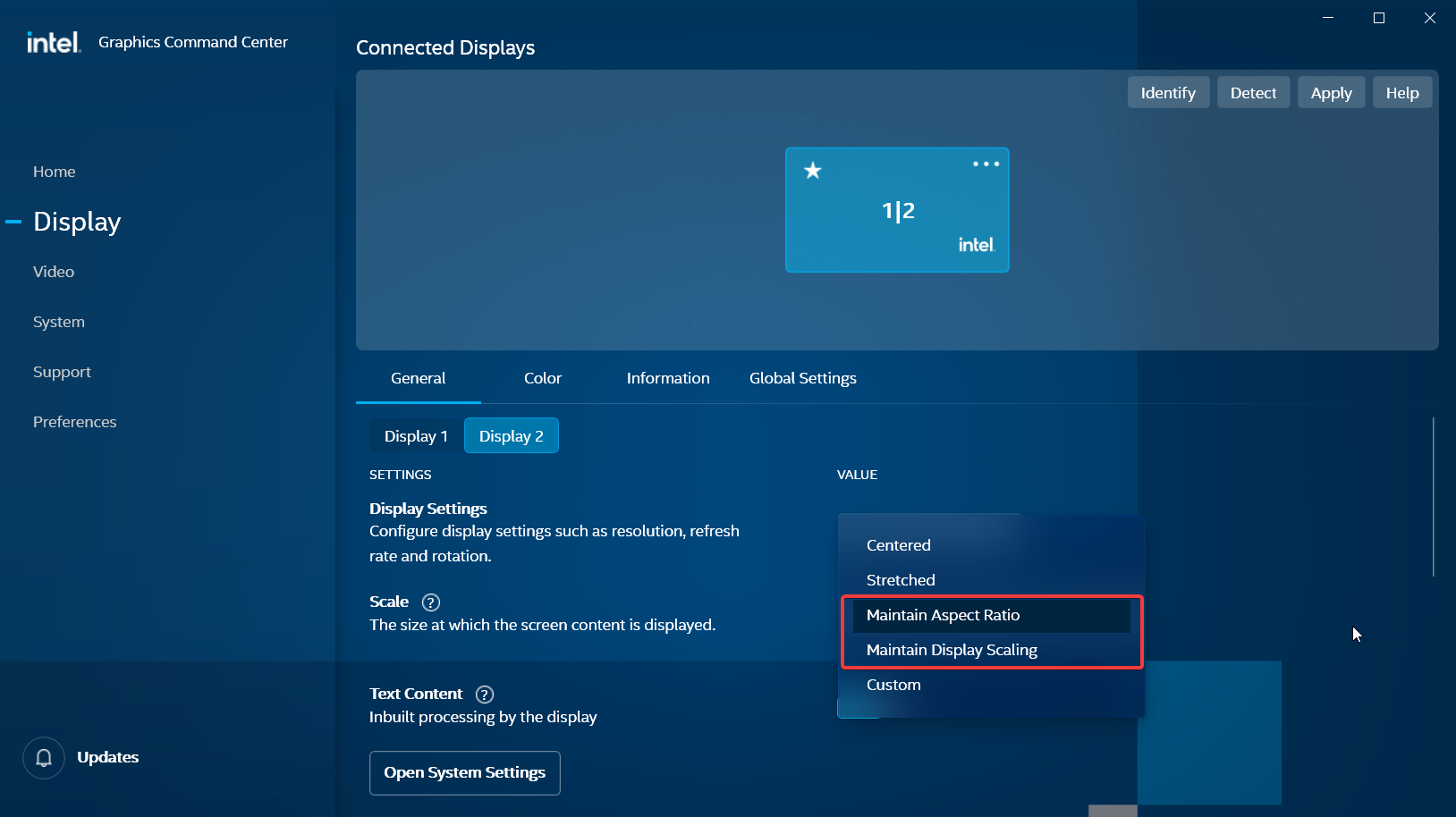Go to Home in the sidebar
1456x817 pixels.
coord(55,172)
